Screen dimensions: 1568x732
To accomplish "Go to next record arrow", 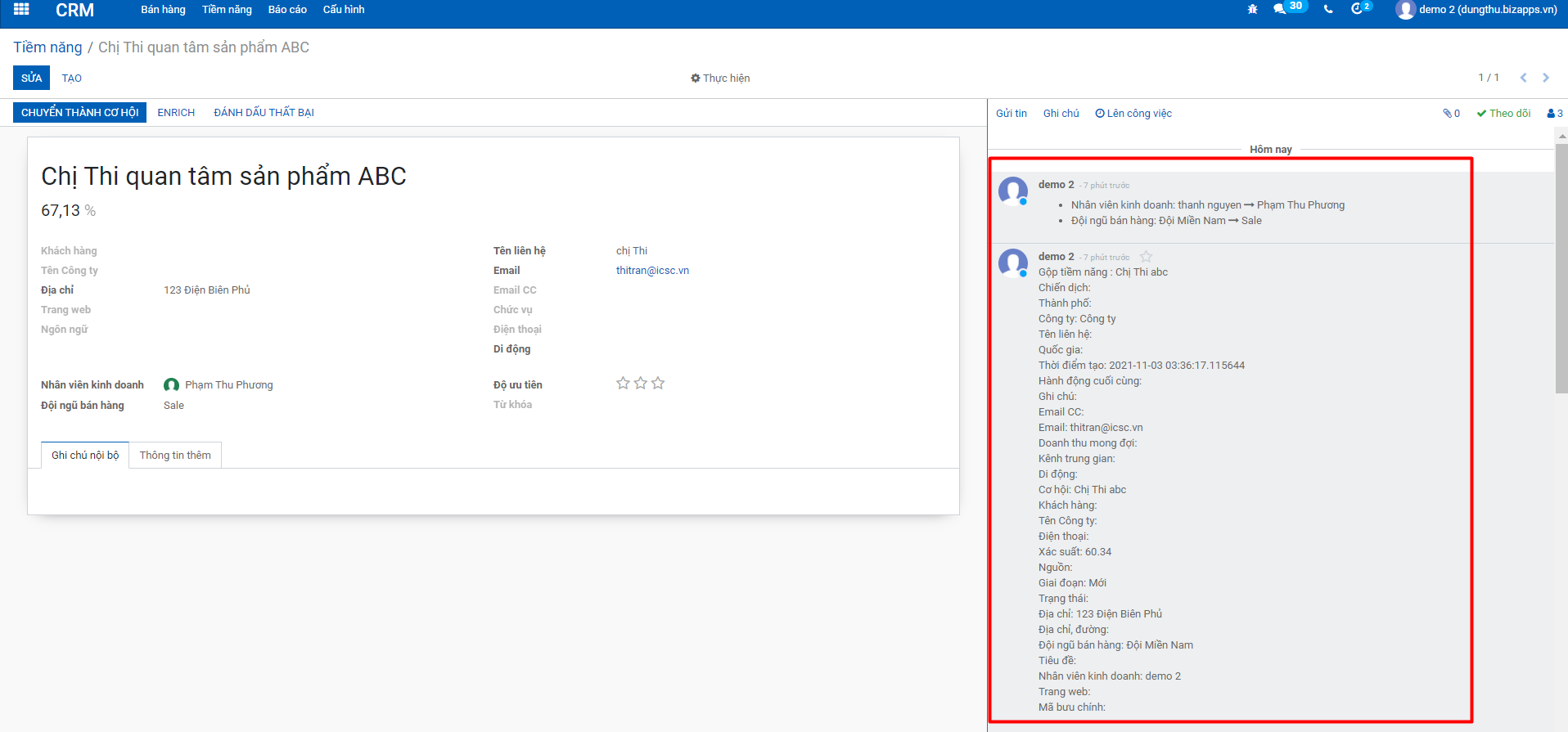I will tap(1546, 78).
